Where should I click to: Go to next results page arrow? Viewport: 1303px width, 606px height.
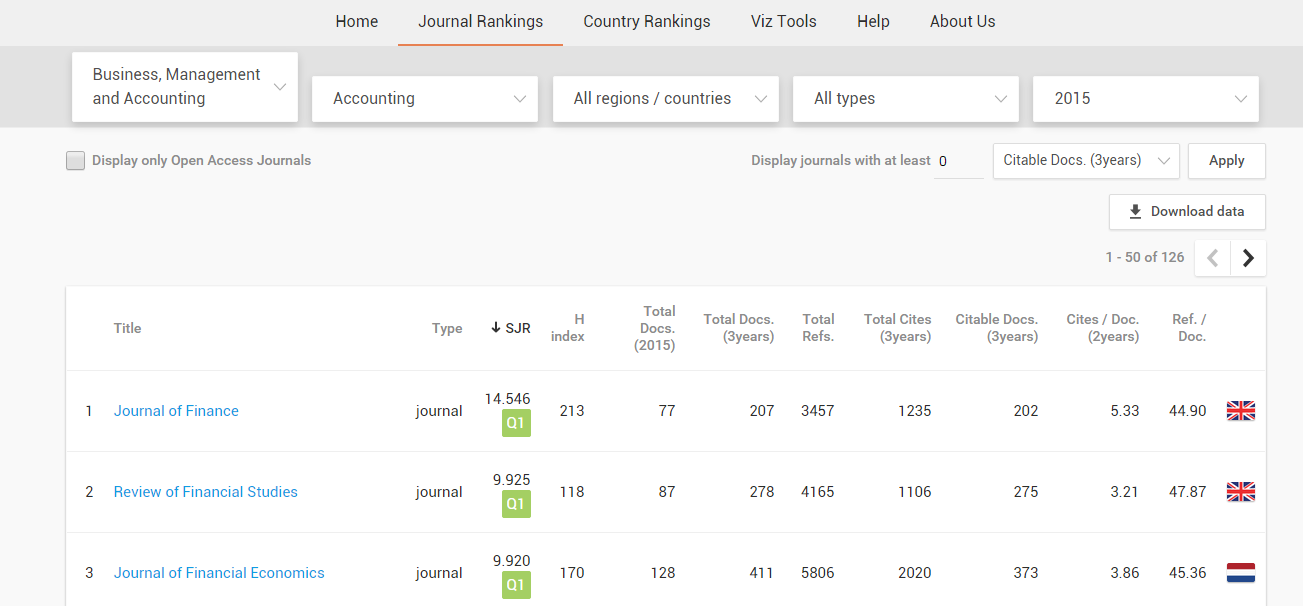[x=1248, y=258]
